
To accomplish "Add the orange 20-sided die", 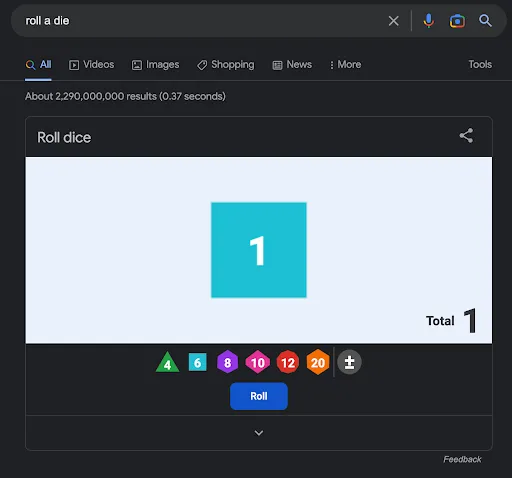I will [318, 362].
